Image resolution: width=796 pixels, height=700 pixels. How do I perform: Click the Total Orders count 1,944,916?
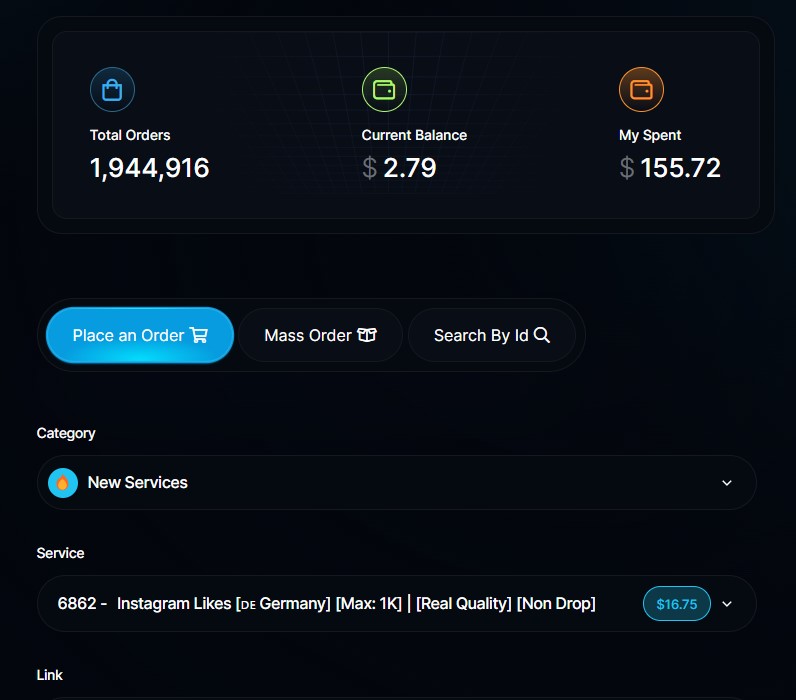coord(149,168)
